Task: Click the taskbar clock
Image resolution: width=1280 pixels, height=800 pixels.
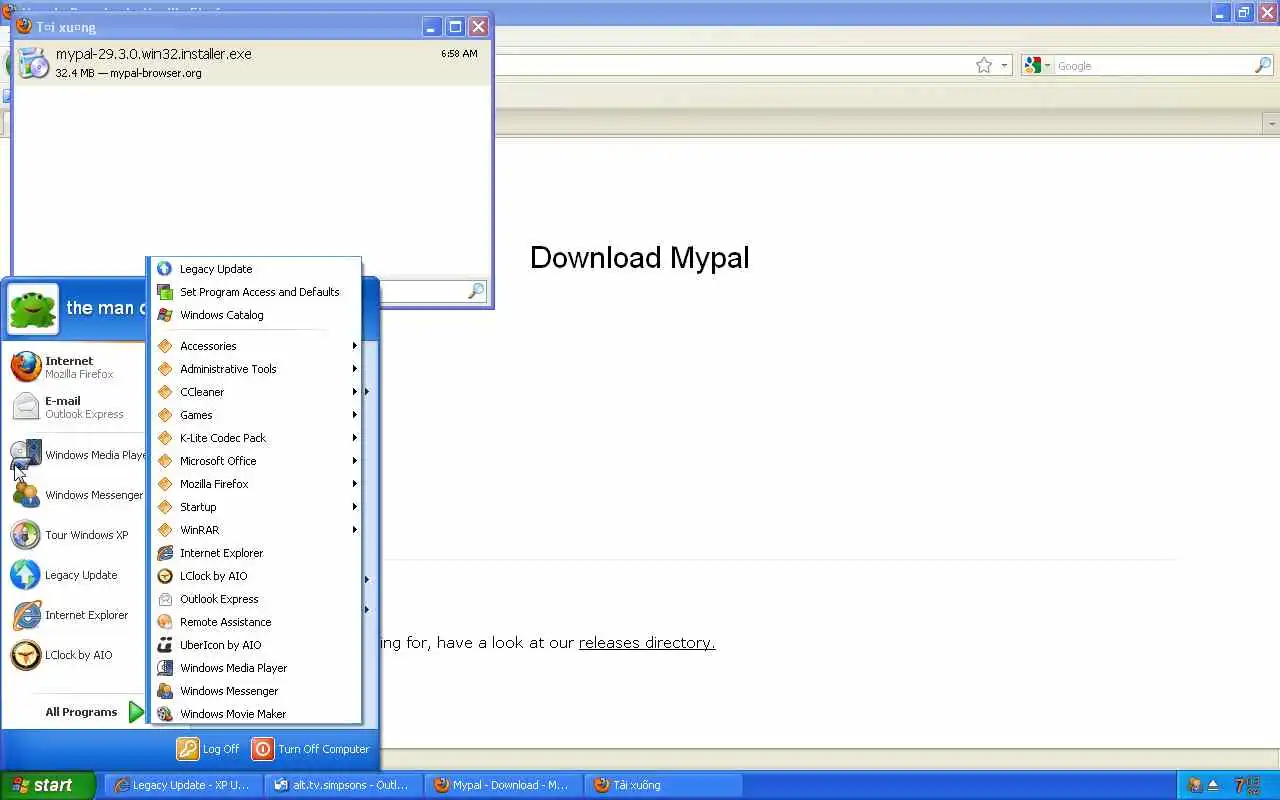Action: pyautogui.click(x=1248, y=785)
